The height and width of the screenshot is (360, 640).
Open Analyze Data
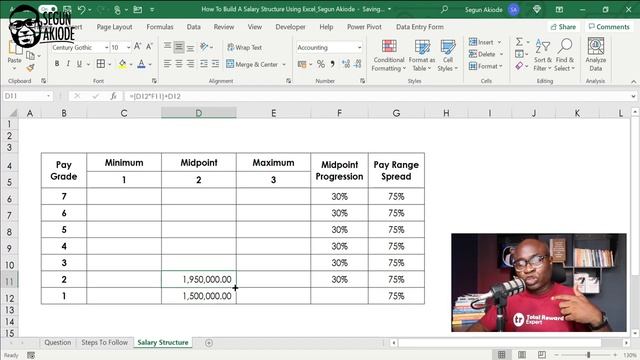(x=596, y=54)
